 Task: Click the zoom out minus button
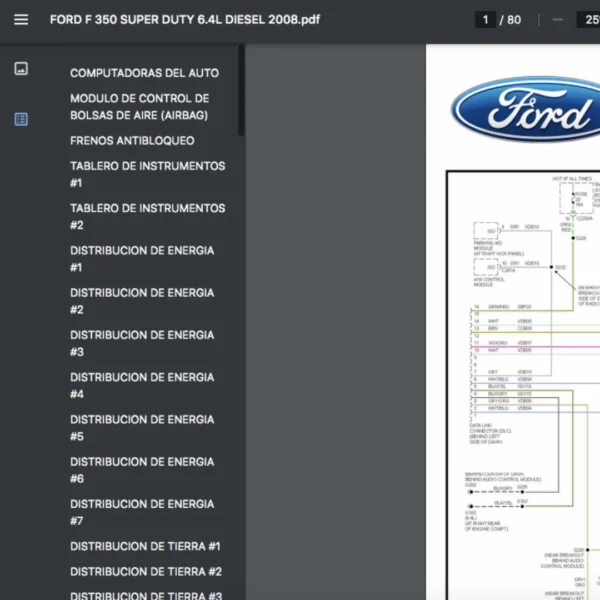point(557,20)
